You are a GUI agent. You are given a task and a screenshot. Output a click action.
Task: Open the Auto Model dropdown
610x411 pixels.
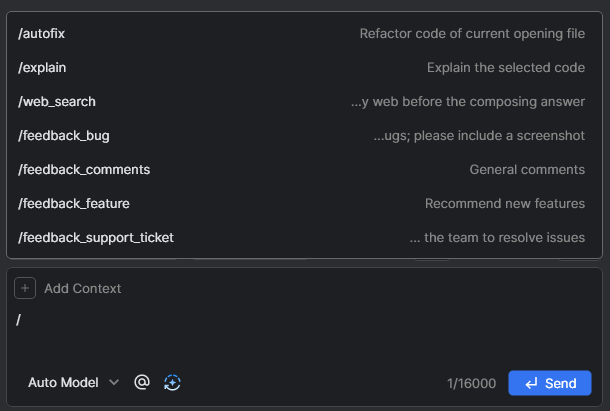(x=73, y=382)
